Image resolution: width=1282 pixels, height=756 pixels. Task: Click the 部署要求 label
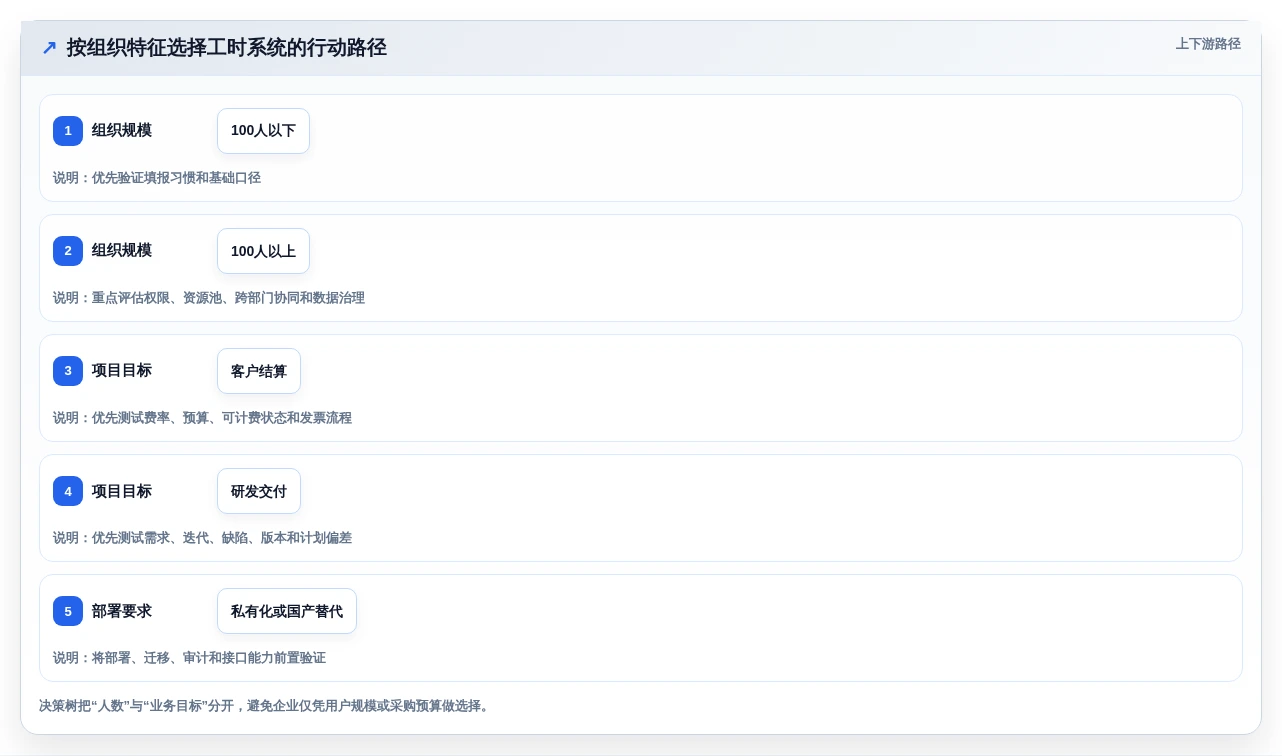122,611
